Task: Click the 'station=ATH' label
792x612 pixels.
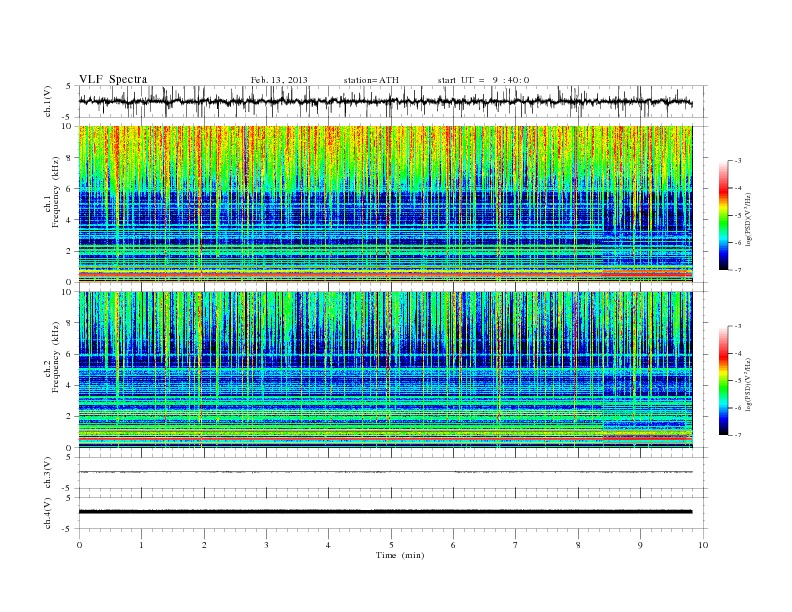Action: point(371,80)
